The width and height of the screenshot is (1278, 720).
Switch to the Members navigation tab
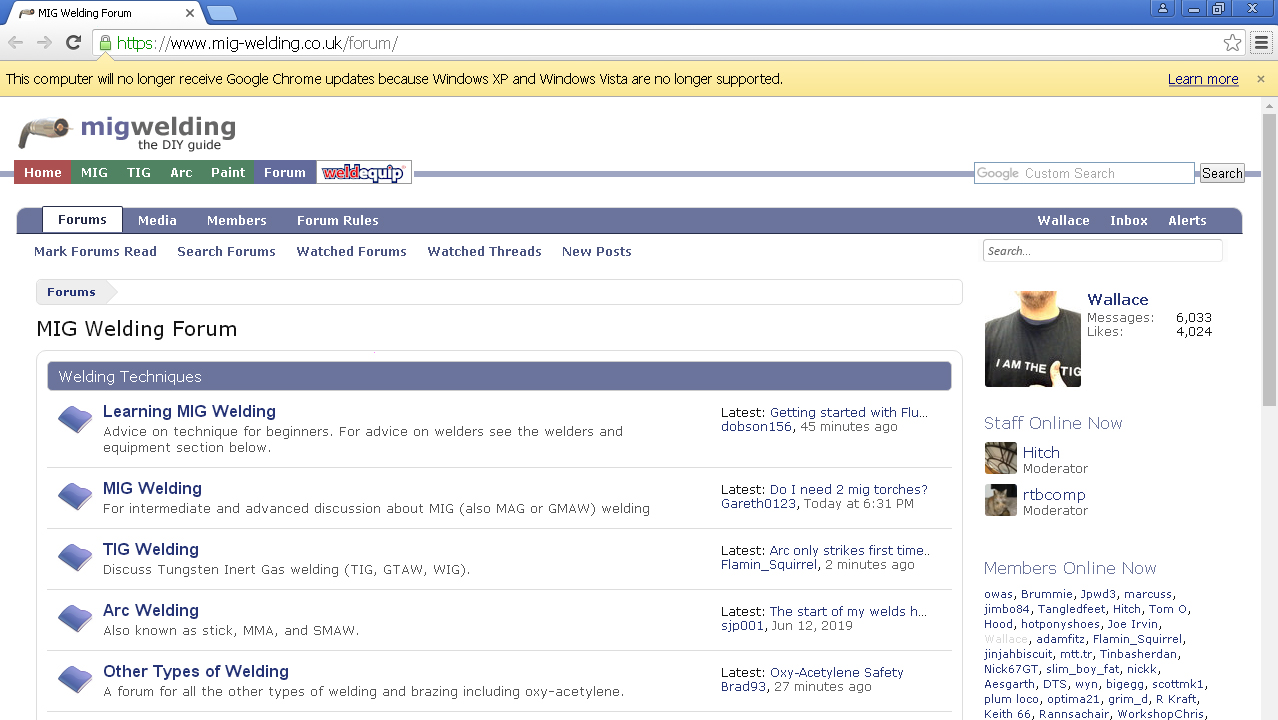click(x=237, y=220)
